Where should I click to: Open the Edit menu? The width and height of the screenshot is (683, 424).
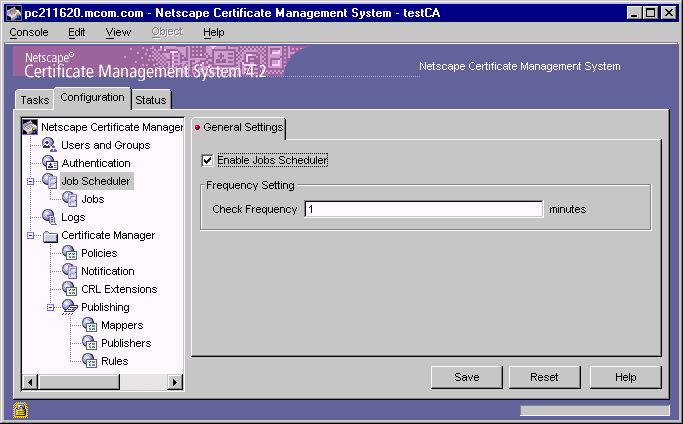[77, 33]
